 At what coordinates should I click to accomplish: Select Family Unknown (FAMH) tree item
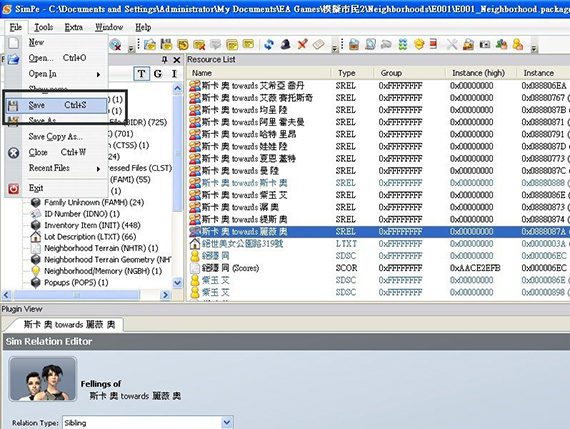click(94, 203)
